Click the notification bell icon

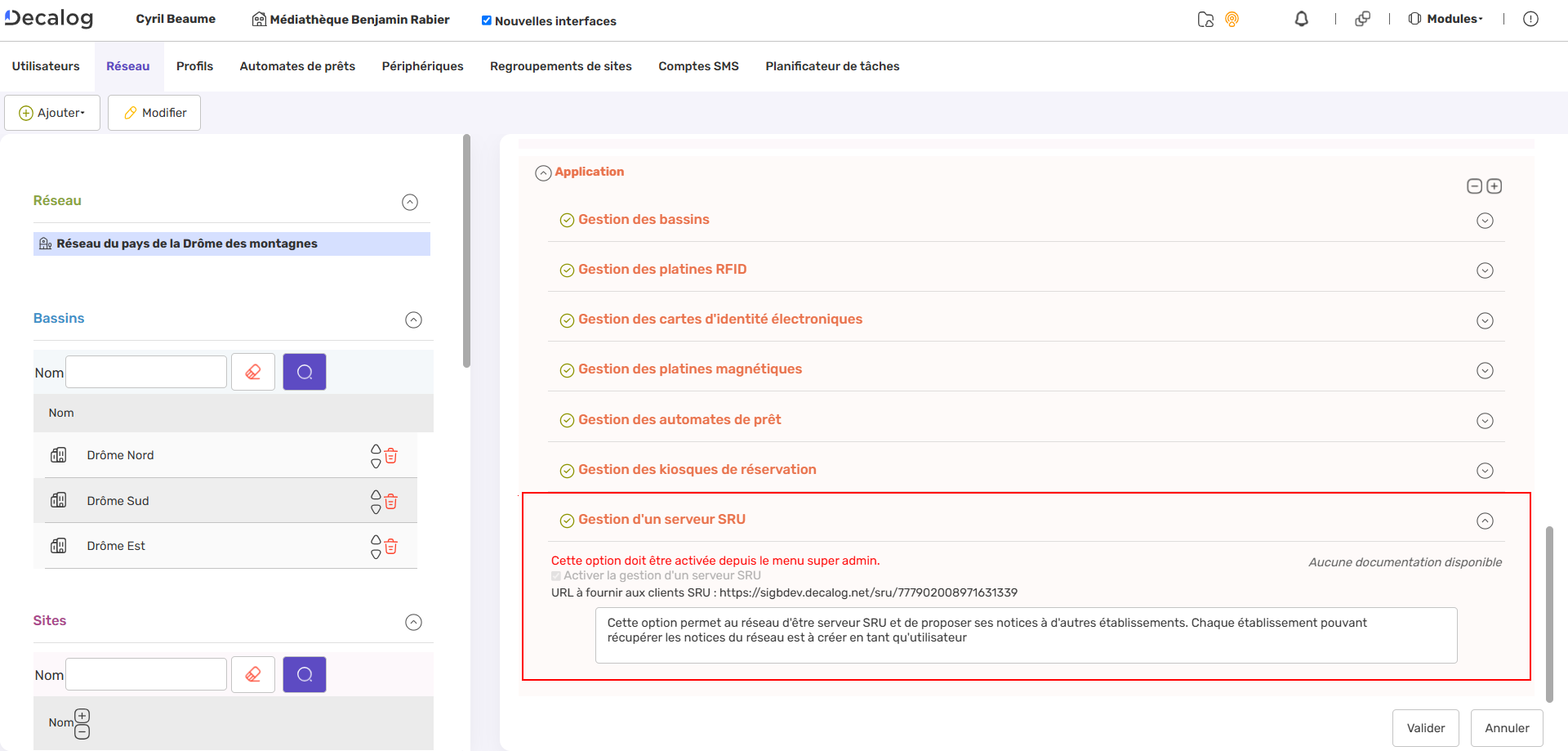coord(1301,19)
